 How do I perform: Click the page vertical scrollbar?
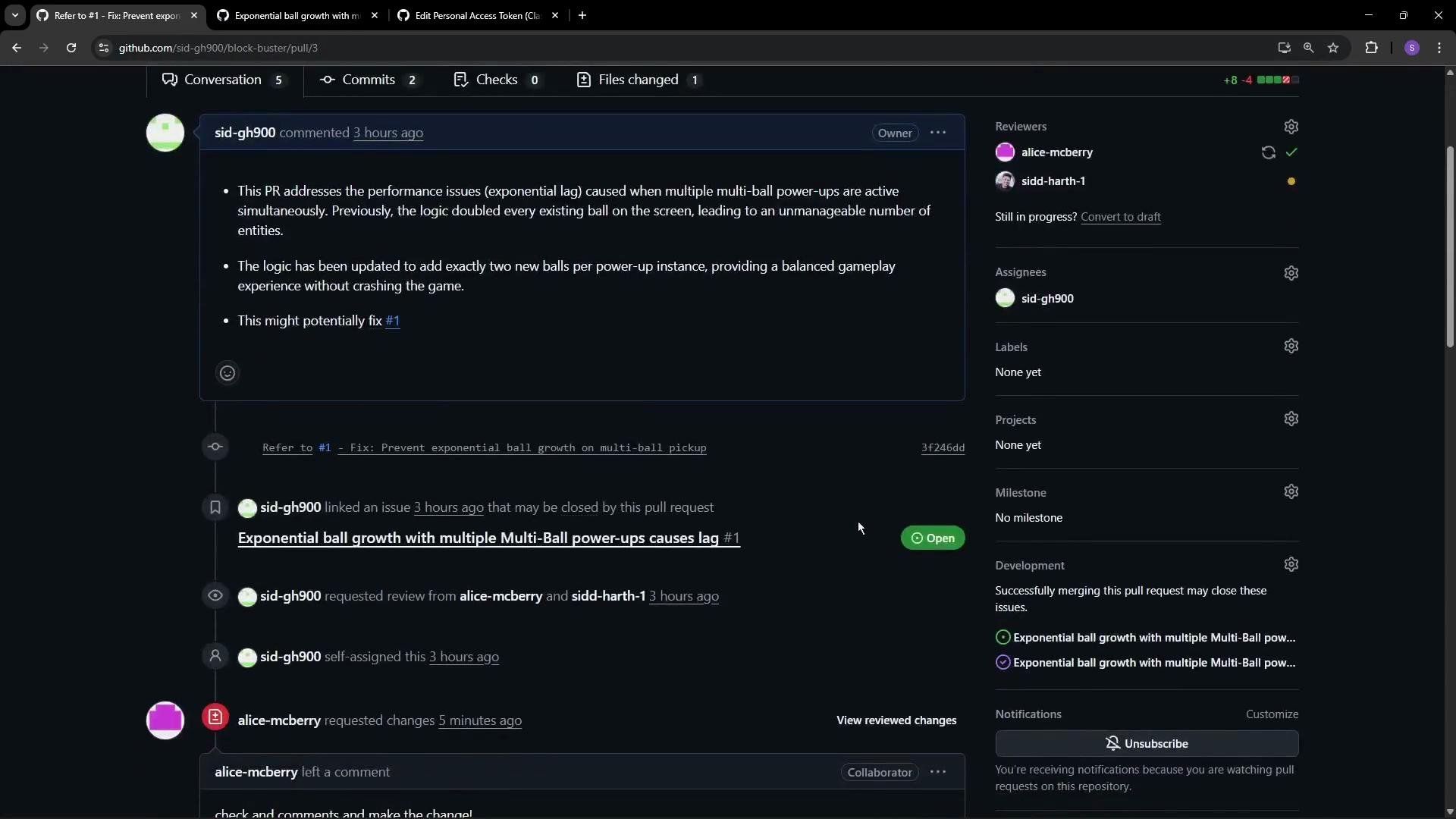pos(1450,246)
